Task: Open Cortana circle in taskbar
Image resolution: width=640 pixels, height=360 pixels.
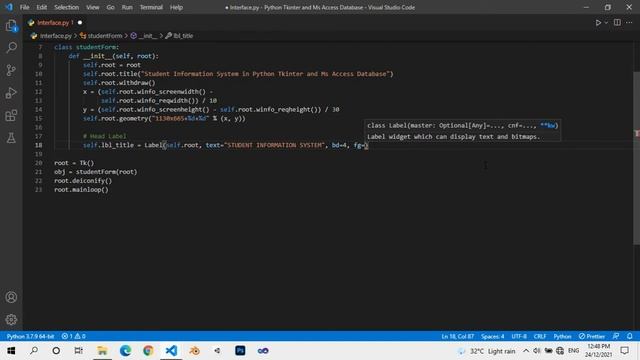Action: click(56, 351)
